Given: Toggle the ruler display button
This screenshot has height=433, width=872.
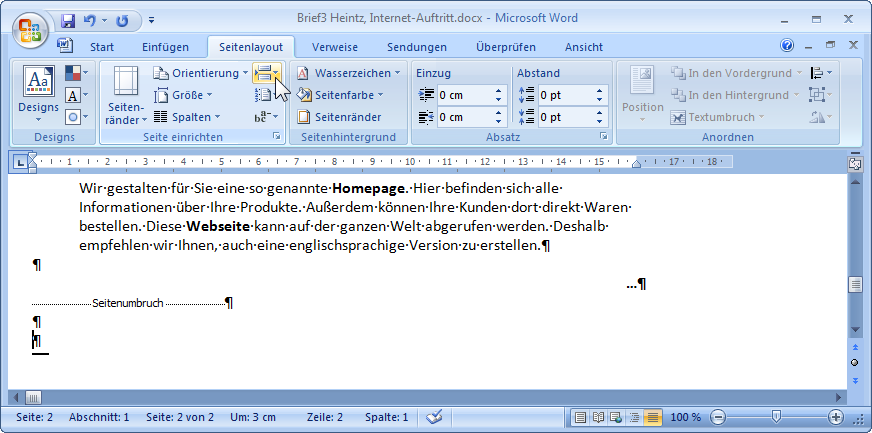Looking at the screenshot, I should [855, 163].
